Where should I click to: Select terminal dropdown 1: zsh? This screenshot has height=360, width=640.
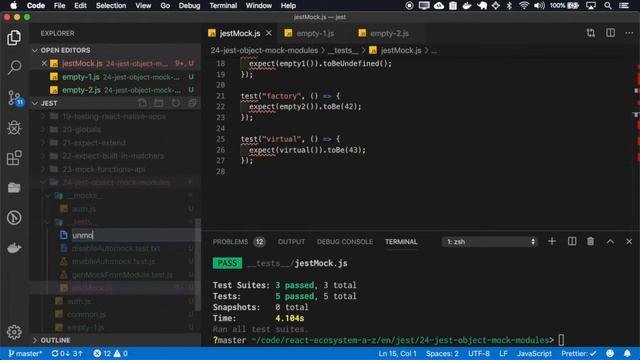[x=490, y=242]
